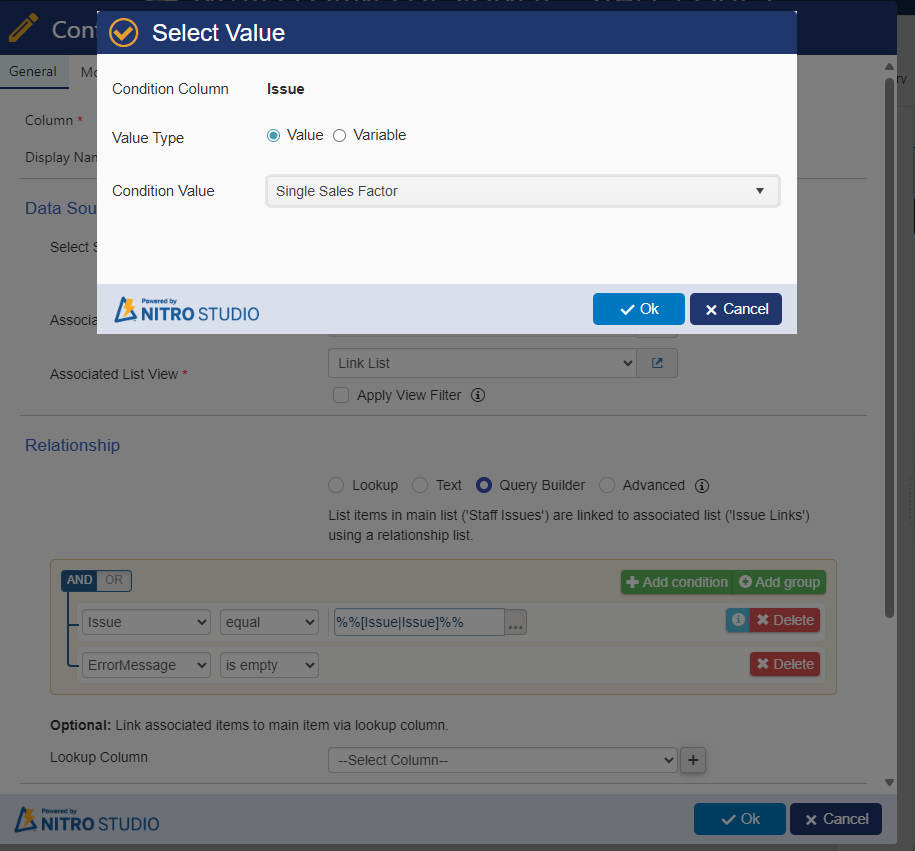Click the open-list icon beside Link List

[657, 363]
